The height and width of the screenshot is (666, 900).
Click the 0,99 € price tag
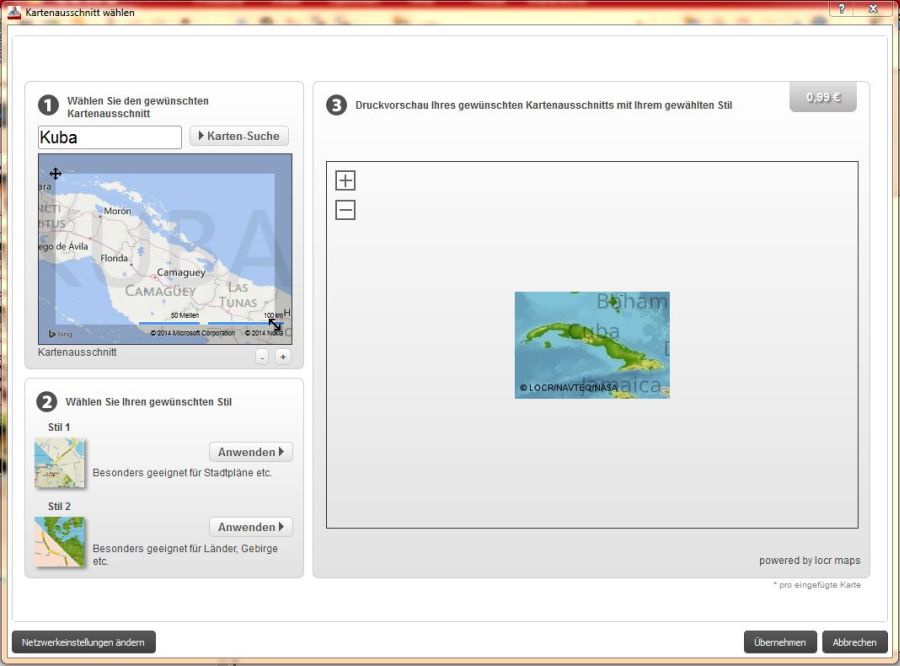[823, 98]
